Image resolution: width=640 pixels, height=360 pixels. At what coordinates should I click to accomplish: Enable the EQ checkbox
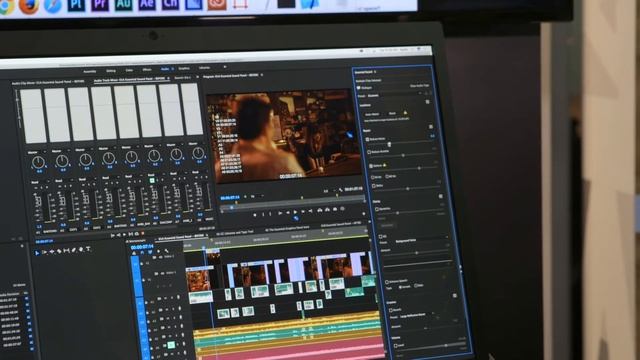(x=380, y=236)
